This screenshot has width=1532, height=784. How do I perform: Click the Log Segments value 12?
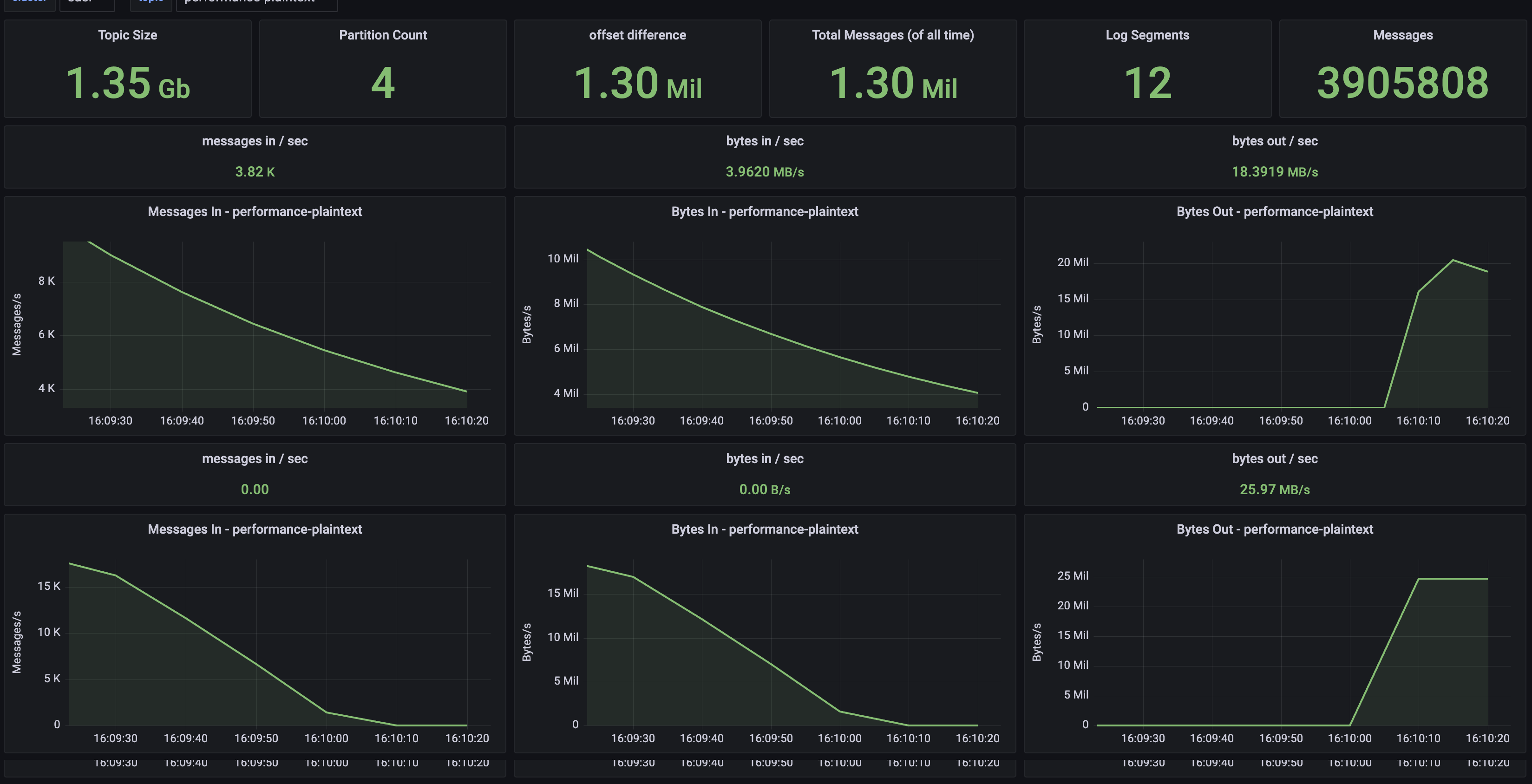(x=1148, y=83)
